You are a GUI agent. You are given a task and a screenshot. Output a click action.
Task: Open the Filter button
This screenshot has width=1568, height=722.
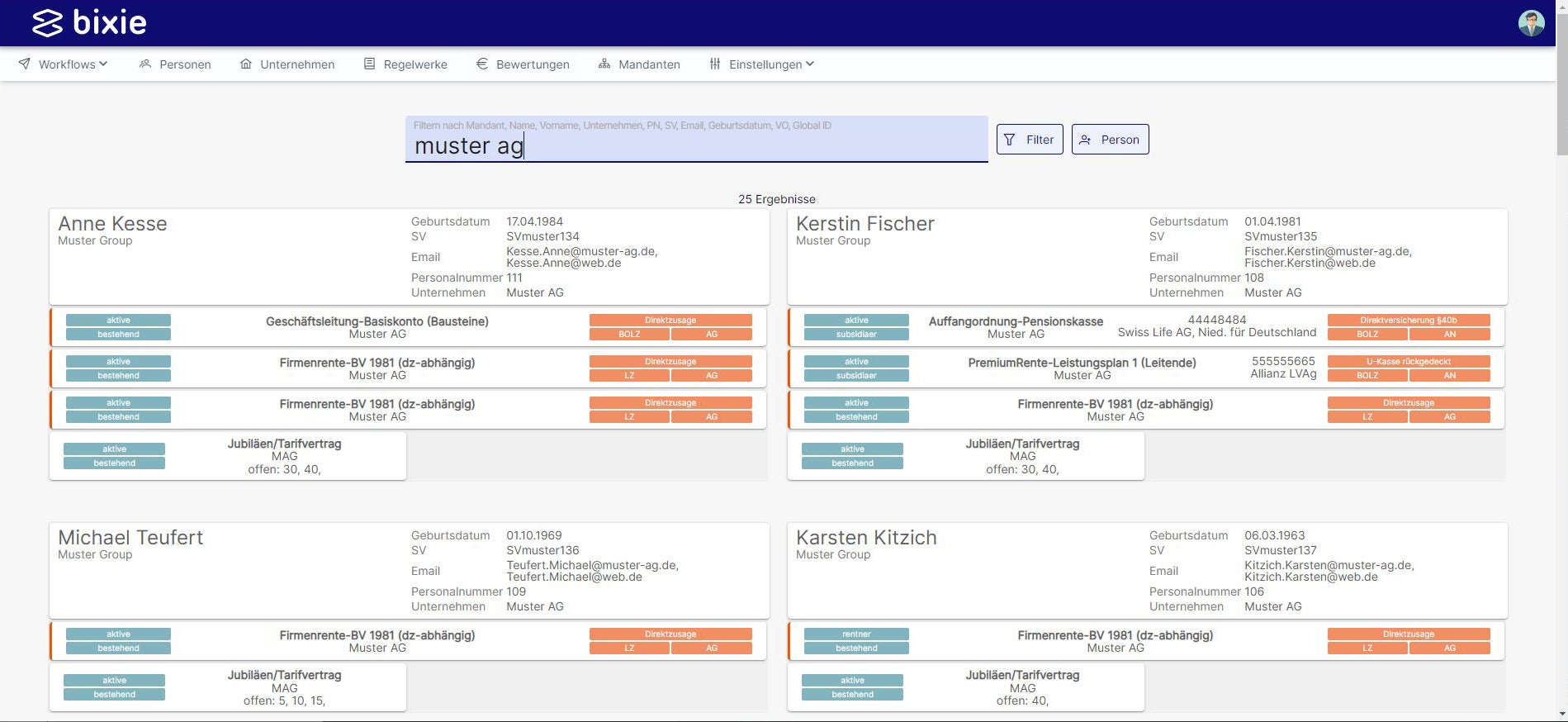tap(1029, 140)
